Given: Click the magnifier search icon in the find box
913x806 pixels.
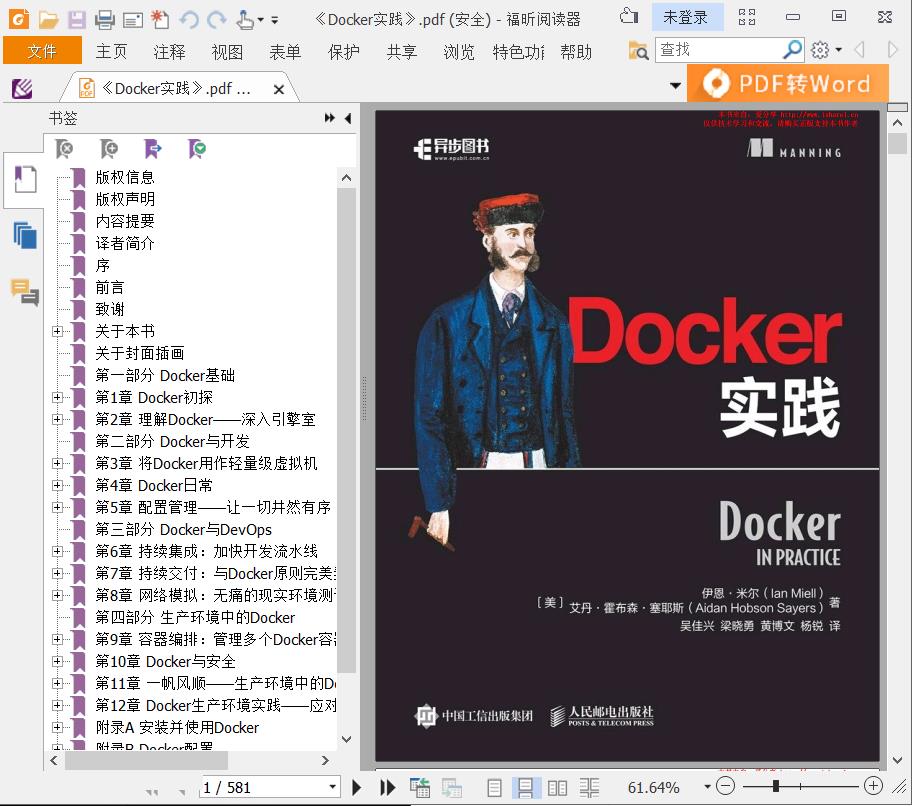Looking at the screenshot, I should pyautogui.click(x=792, y=50).
